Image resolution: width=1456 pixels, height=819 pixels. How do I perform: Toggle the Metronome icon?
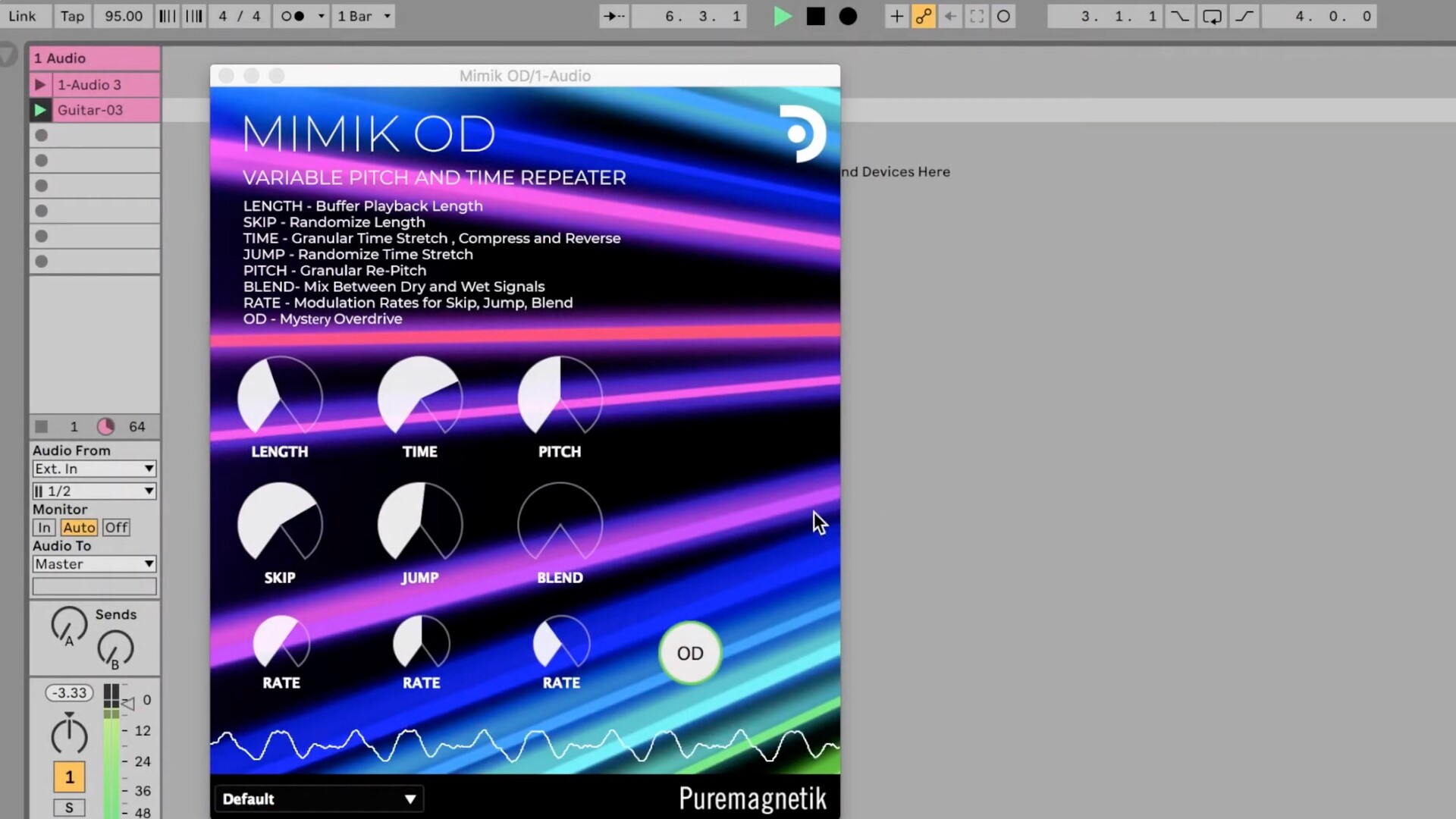click(x=293, y=16)
